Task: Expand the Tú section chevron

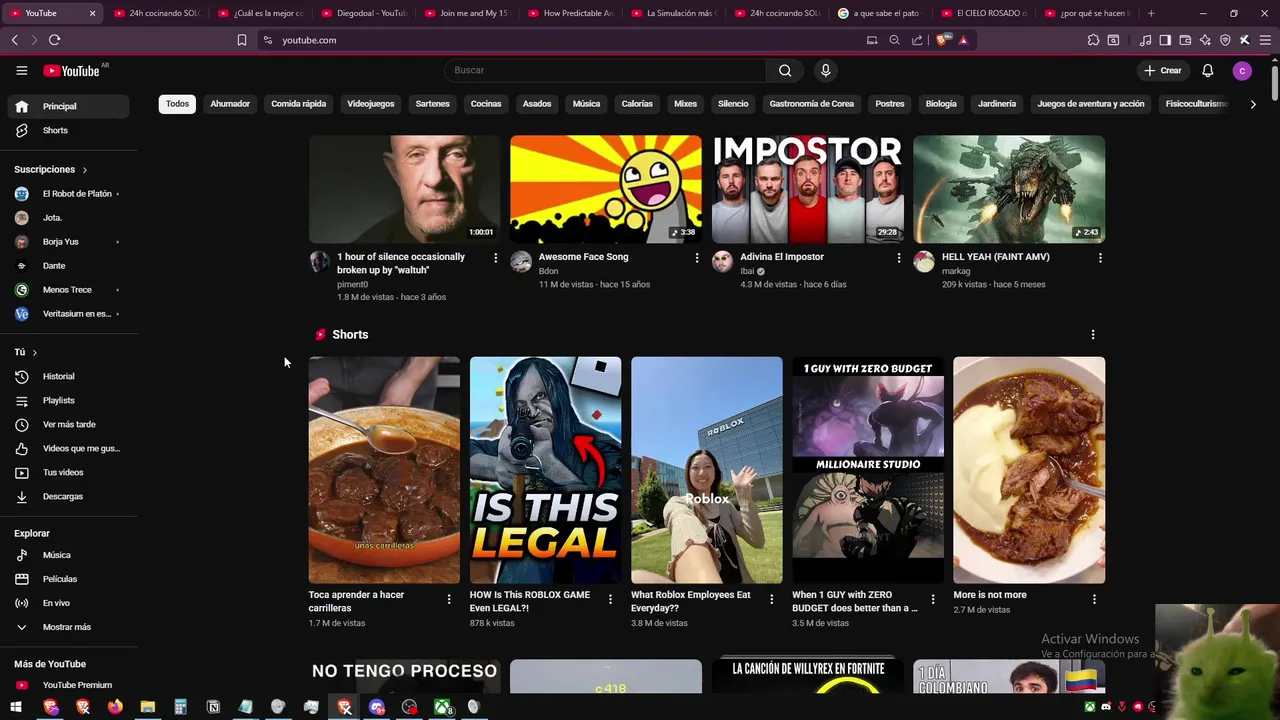Action: (34, 352)
